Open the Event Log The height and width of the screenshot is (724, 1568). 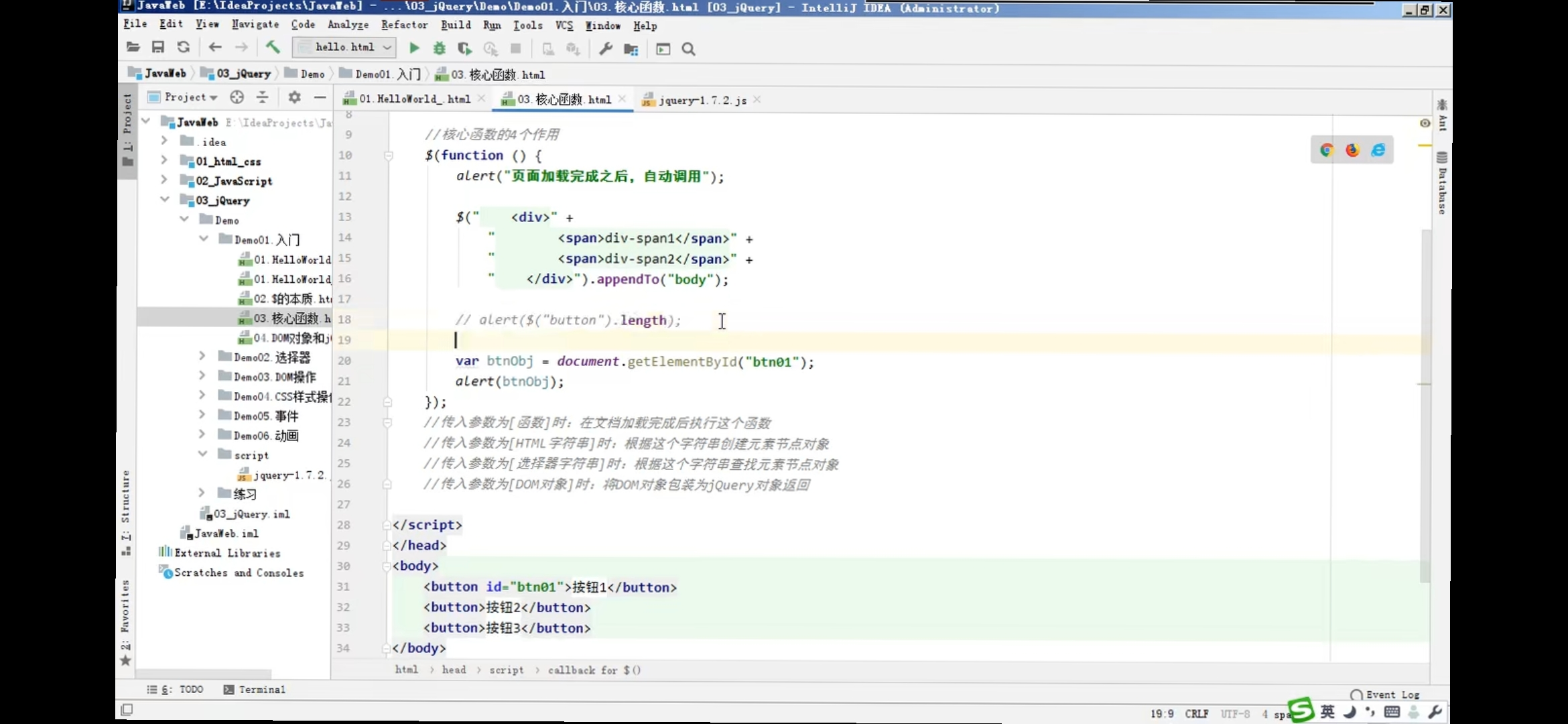(x=1385, y=695)
